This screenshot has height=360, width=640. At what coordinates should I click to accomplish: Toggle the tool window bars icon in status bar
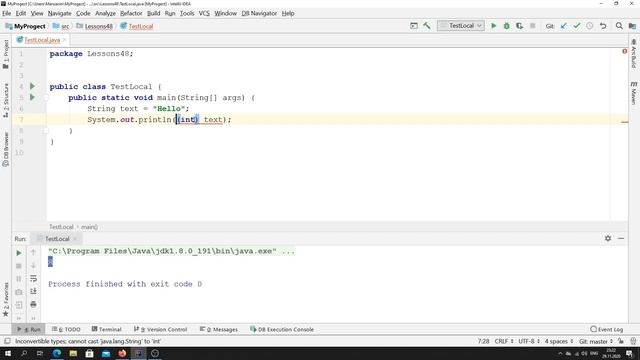pos(7,341)
